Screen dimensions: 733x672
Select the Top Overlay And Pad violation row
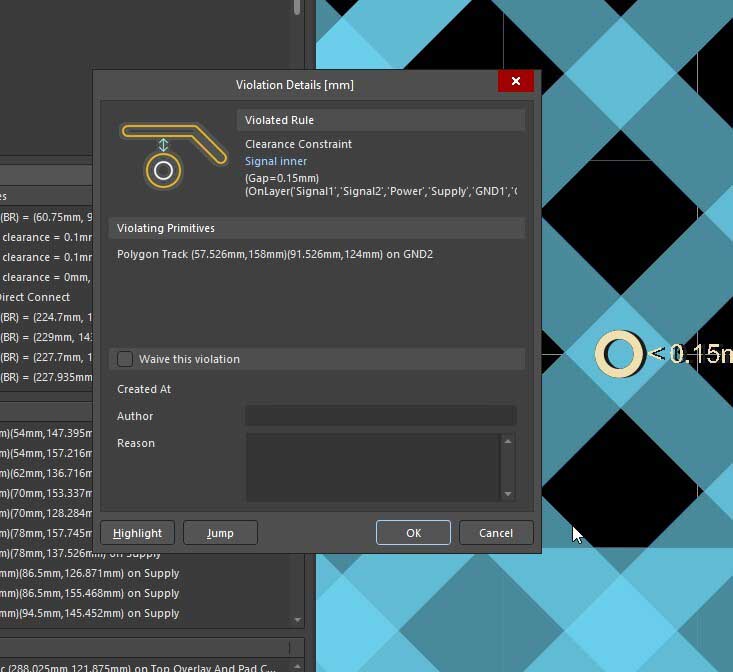140,667
